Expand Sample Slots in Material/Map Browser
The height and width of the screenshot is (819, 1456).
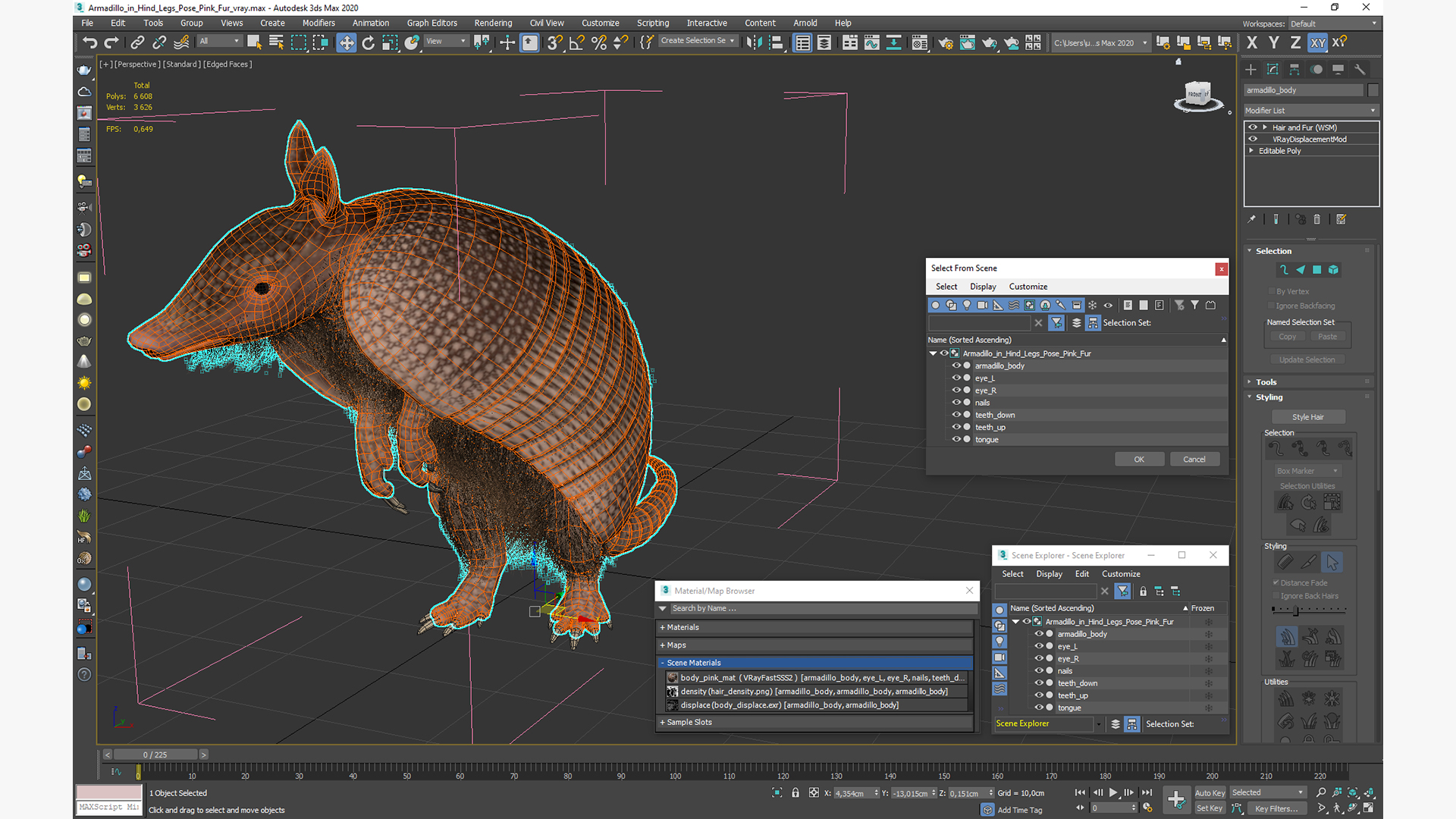click(815, 722)
